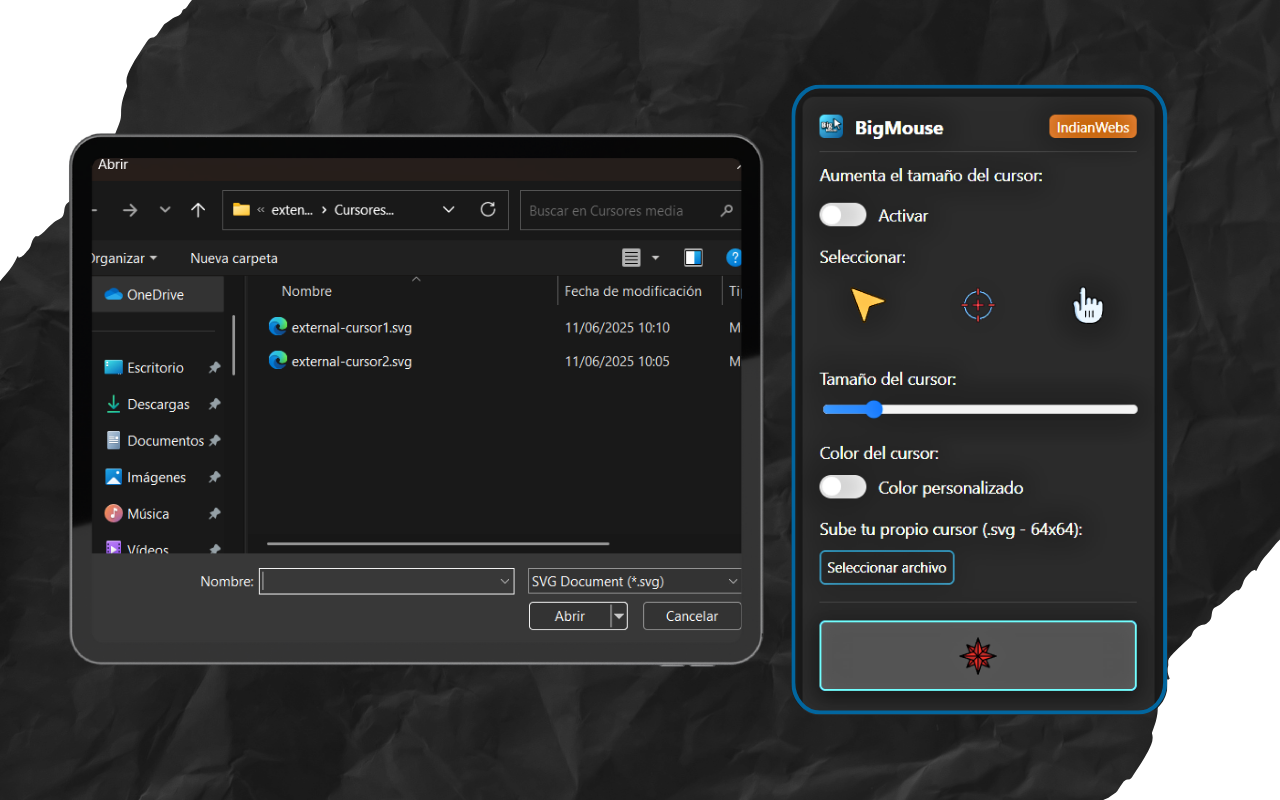1280x800 pixels.
Task: Select the red crosshair cursor option
Action: (x=978, y=305)
